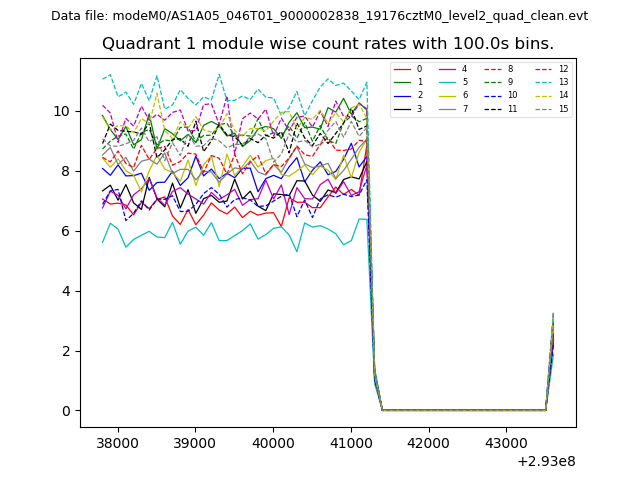Click the y-axis tick label 10

[64, 111]
